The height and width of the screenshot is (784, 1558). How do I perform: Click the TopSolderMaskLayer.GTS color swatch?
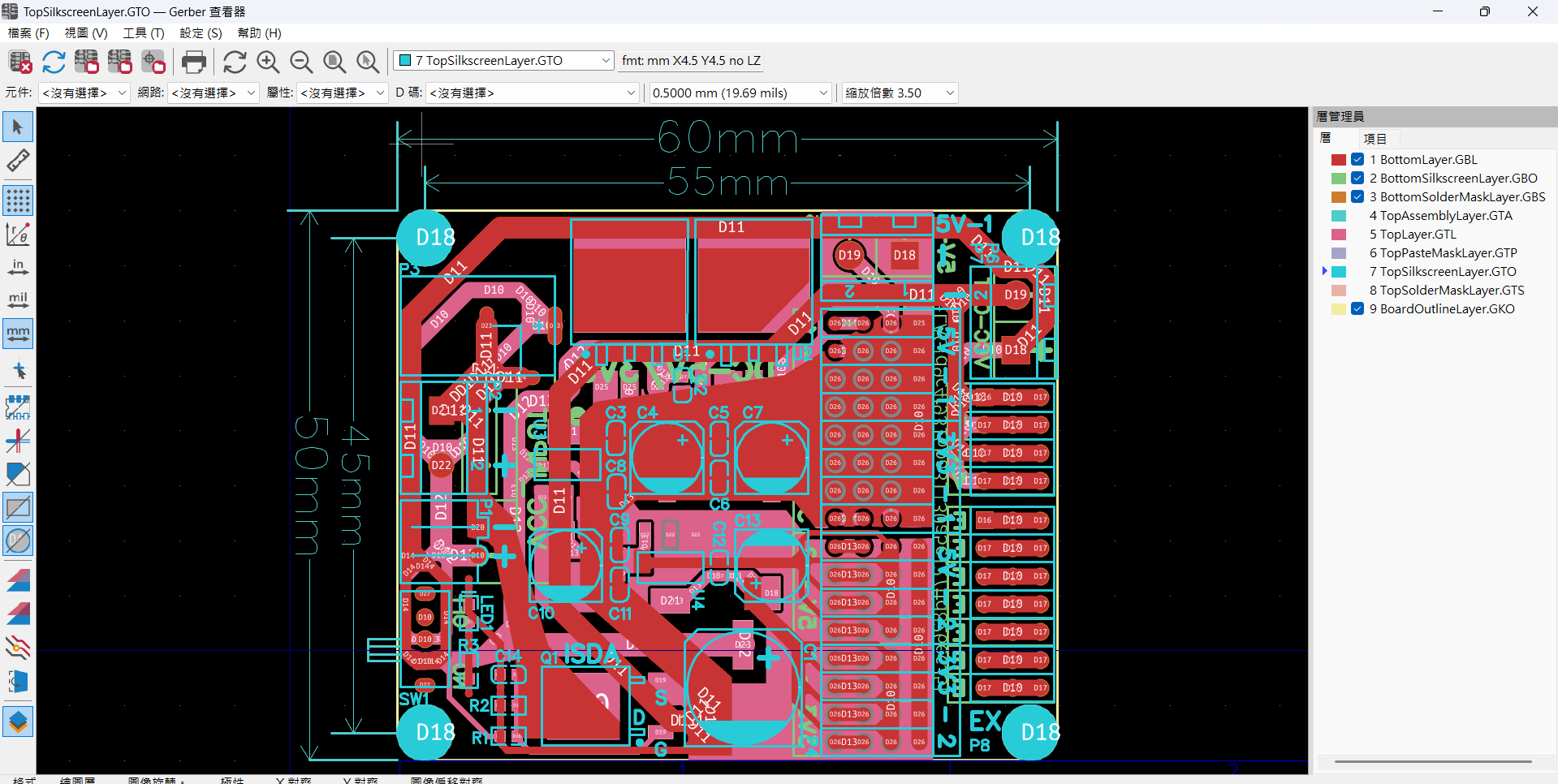click(1339, 291)
